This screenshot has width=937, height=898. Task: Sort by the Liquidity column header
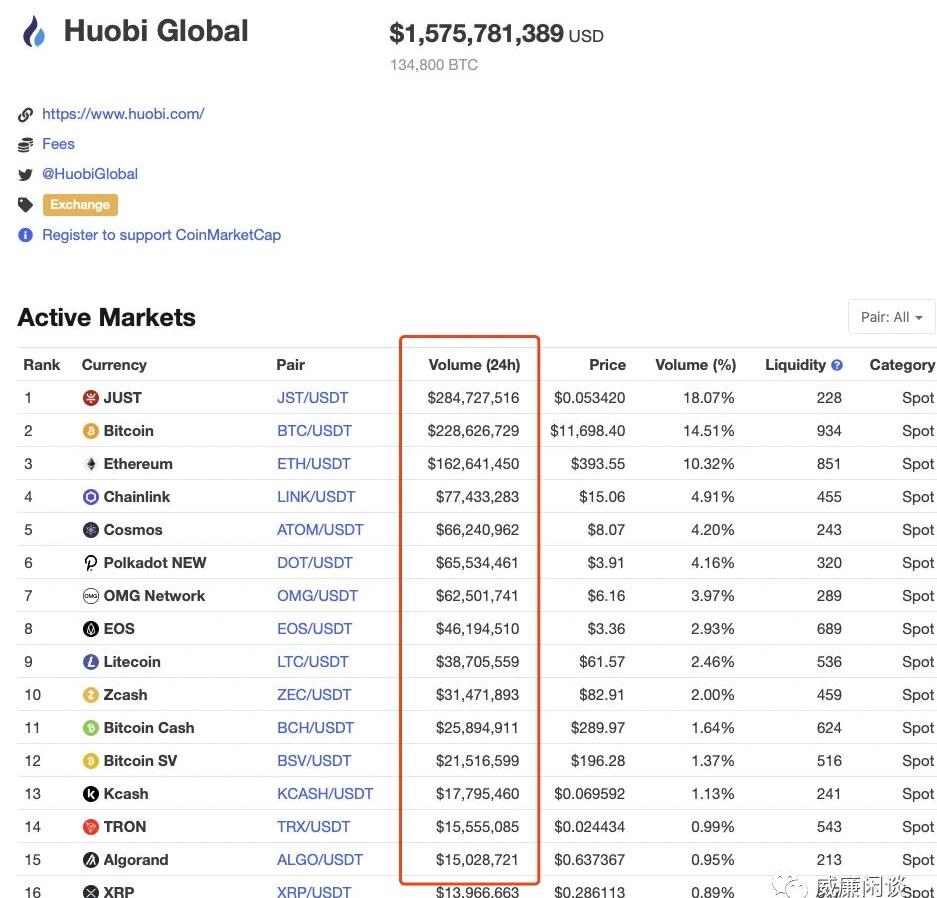pyautogui.click(x=795, y=365)
